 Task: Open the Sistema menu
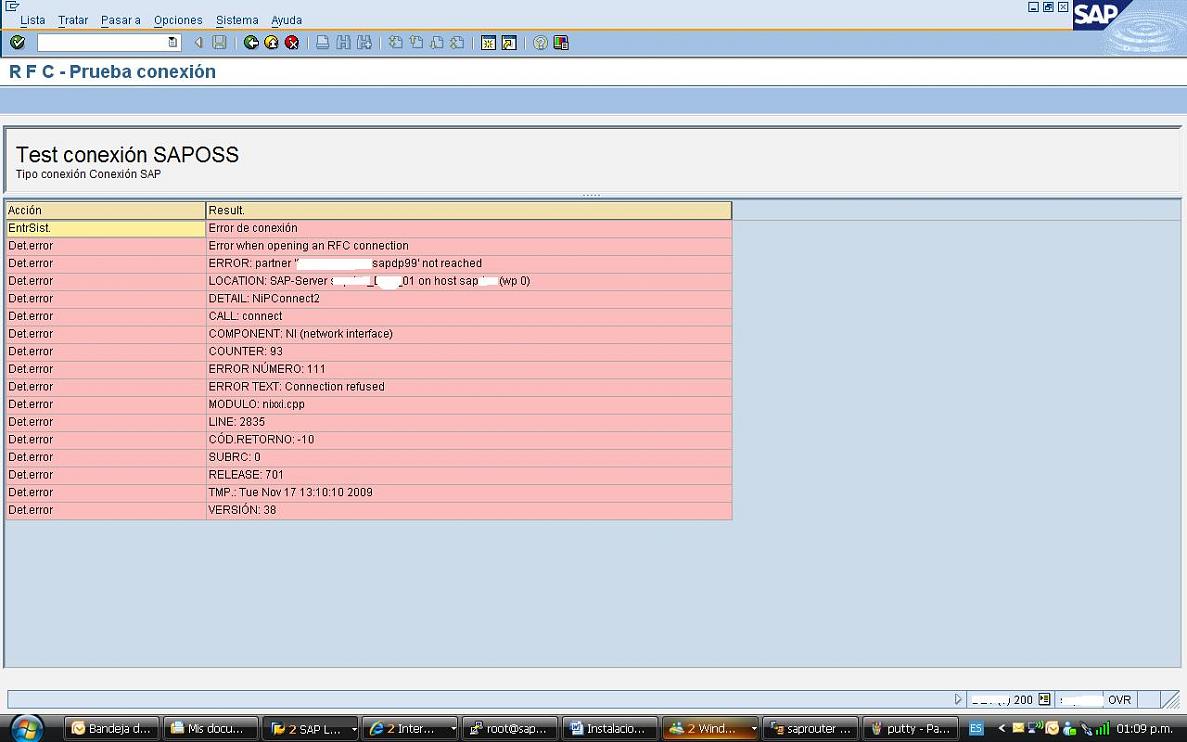(237, 20)
